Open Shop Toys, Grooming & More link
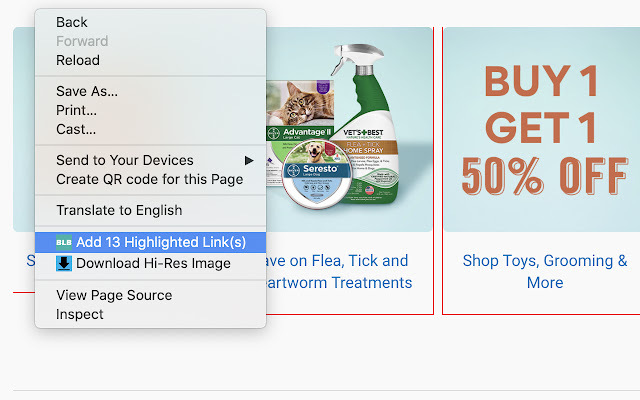Screen dimensions: 640x400 point(545,271)
